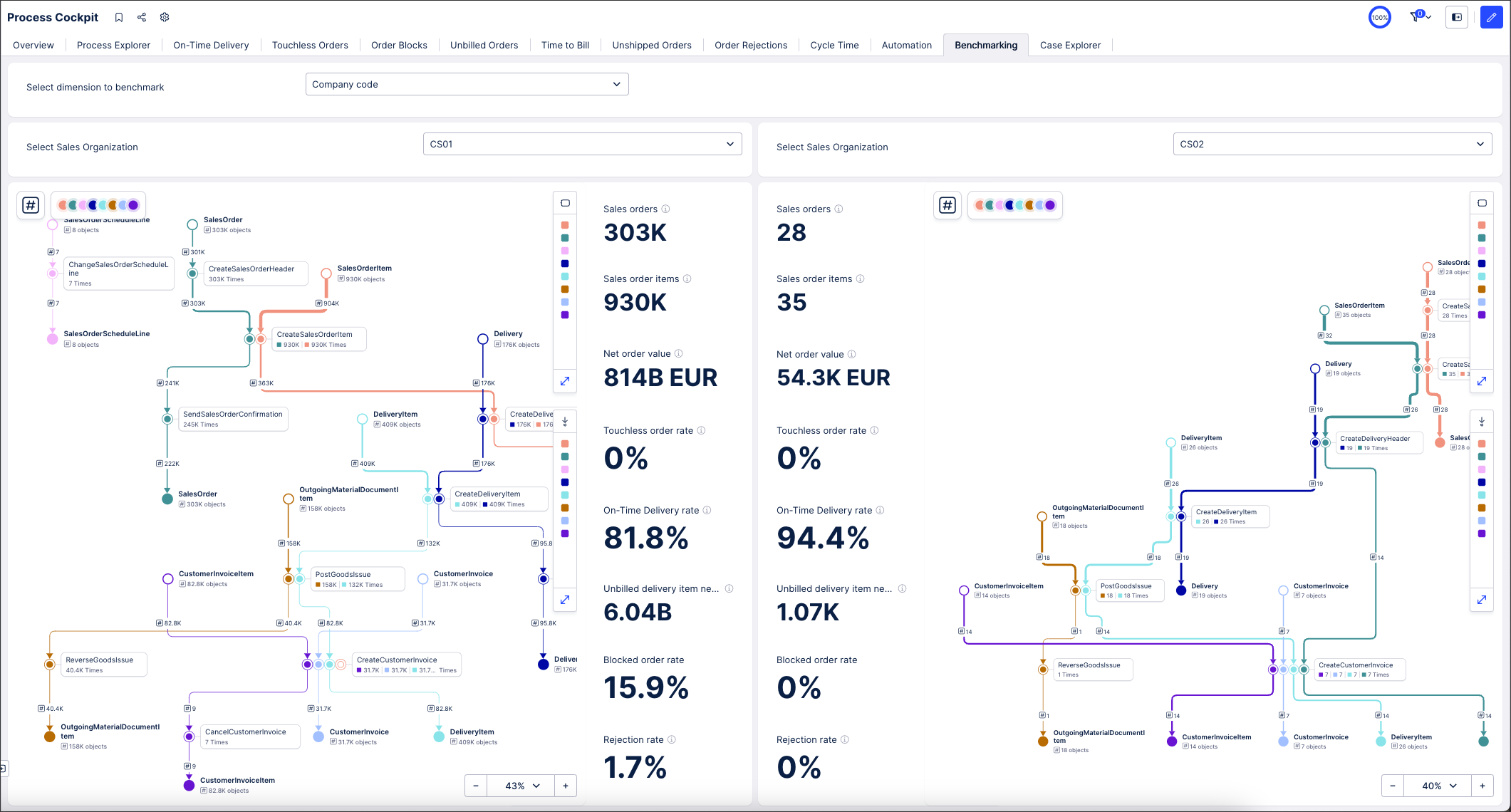This screenshot has width=1511, height=812.
Task: Open the Case Explorer tab
Action: click(x=1070, y=45)
